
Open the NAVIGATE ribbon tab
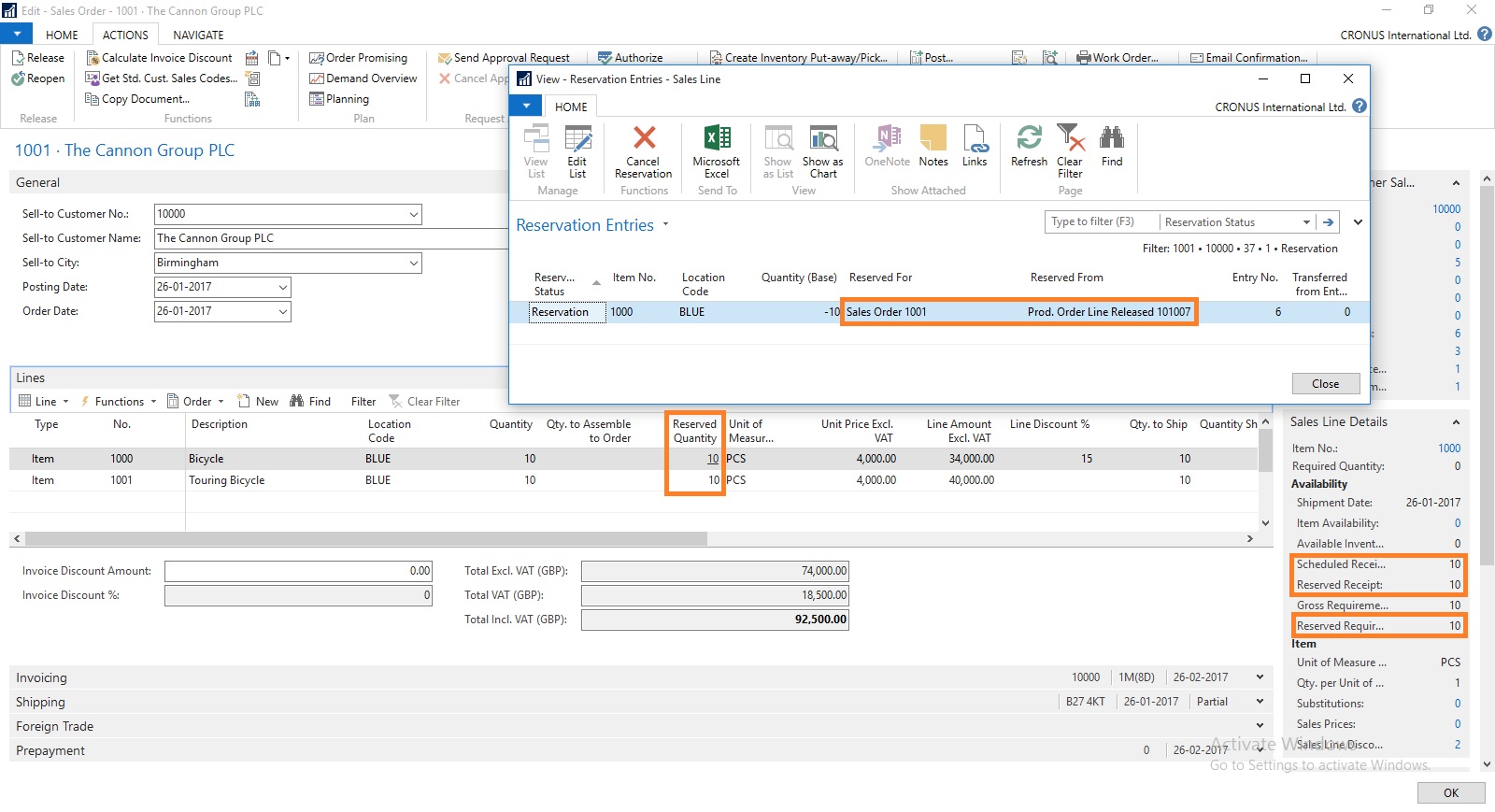[x=198, y=35]
